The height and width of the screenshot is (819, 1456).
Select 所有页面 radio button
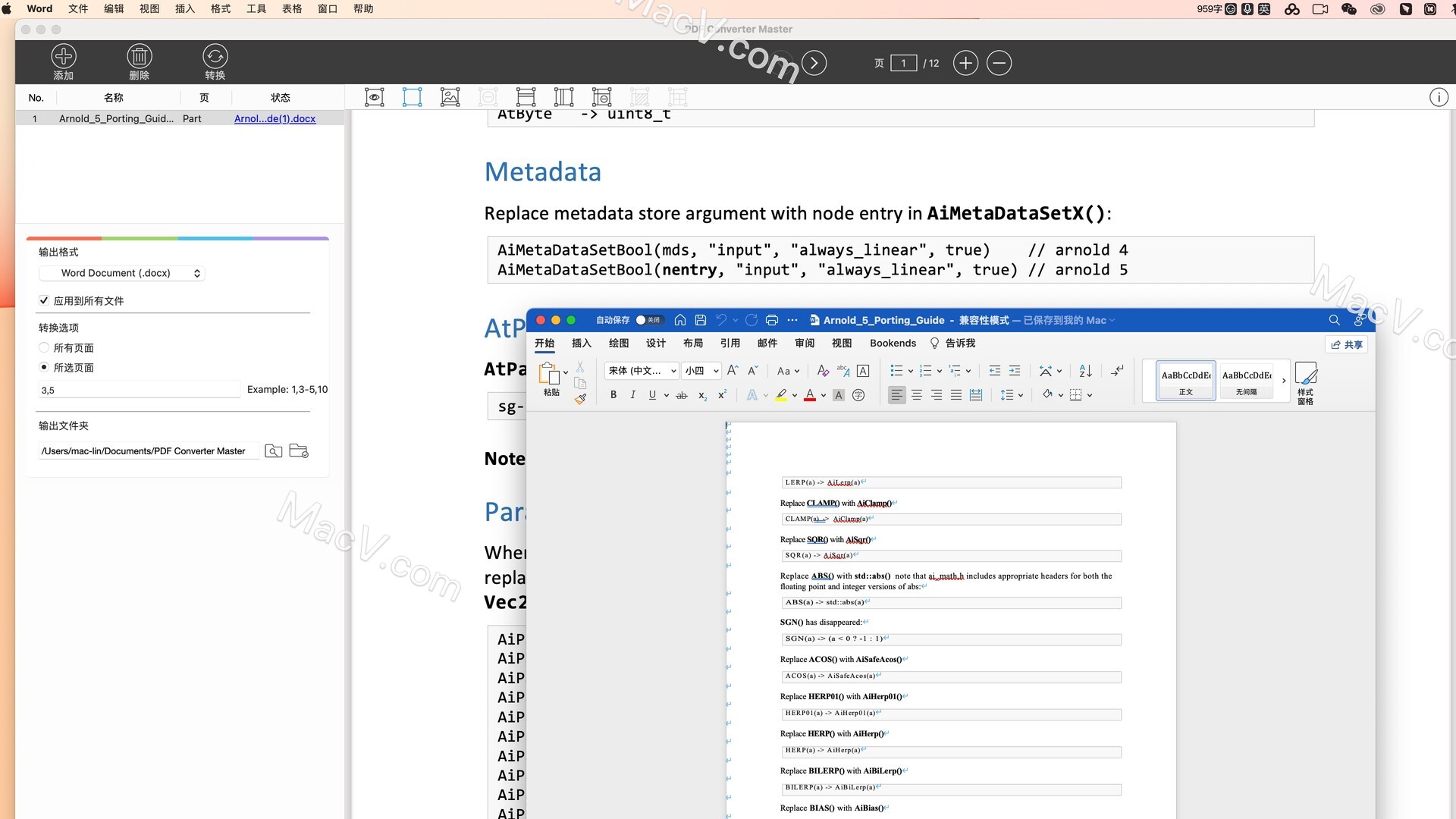pyautogui.click(x=44, y=347)
